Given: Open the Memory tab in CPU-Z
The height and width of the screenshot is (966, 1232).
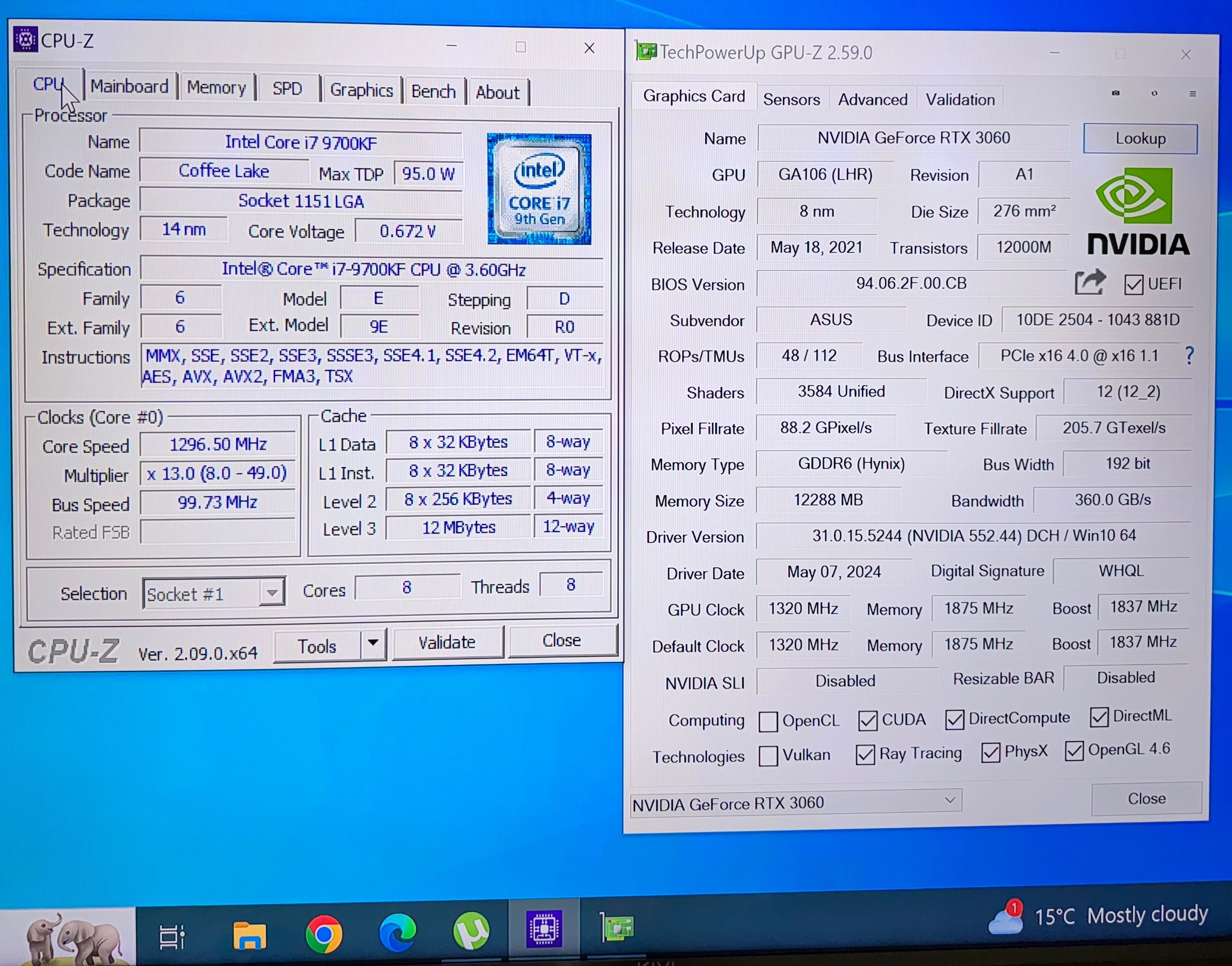Looking at the screenshot, I should click(217, 88).
